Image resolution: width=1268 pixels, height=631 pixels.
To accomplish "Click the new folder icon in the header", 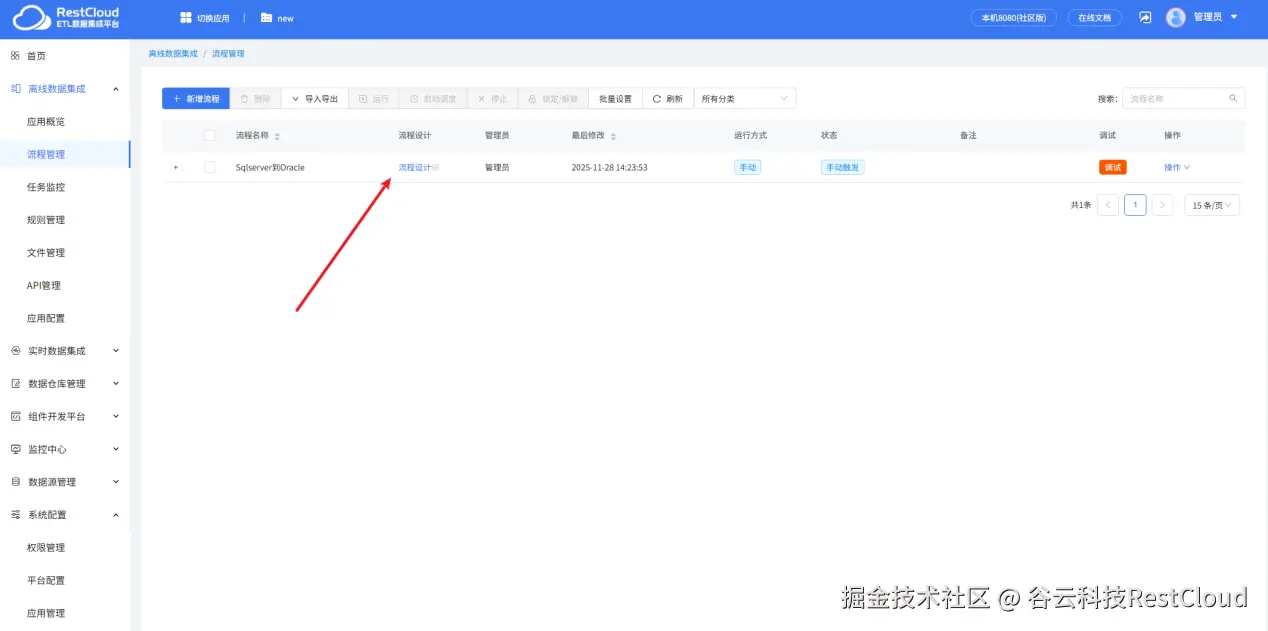I will point(266,18).
